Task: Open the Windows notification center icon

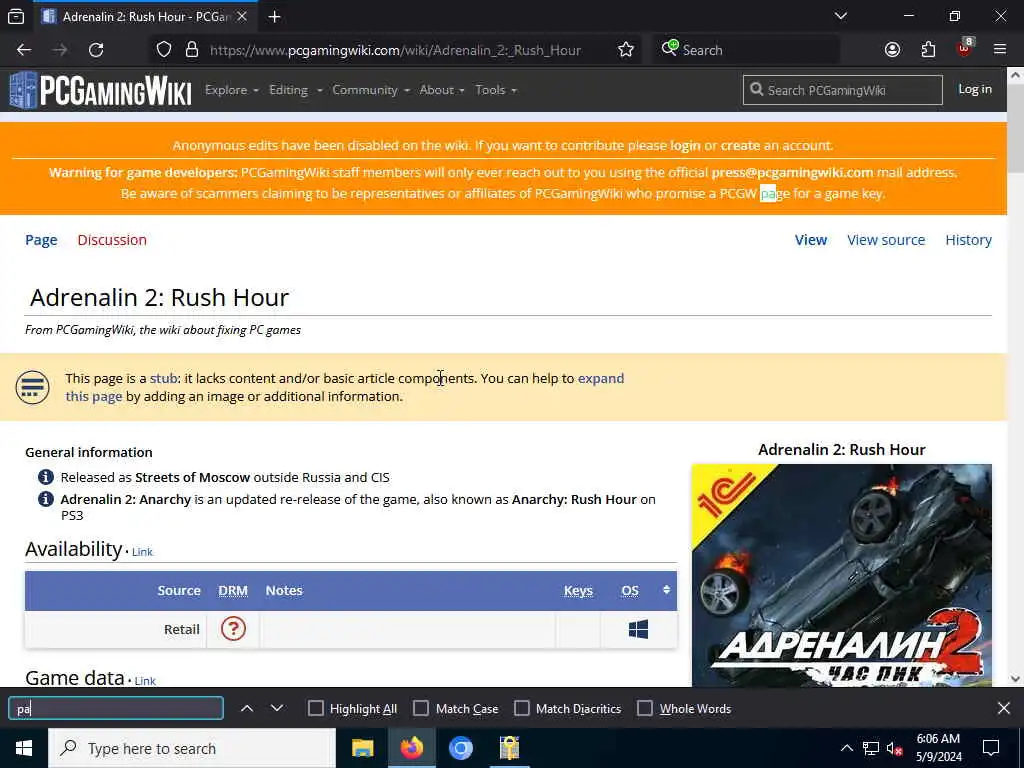Action: pyautogui.click(x=991, y=748)
